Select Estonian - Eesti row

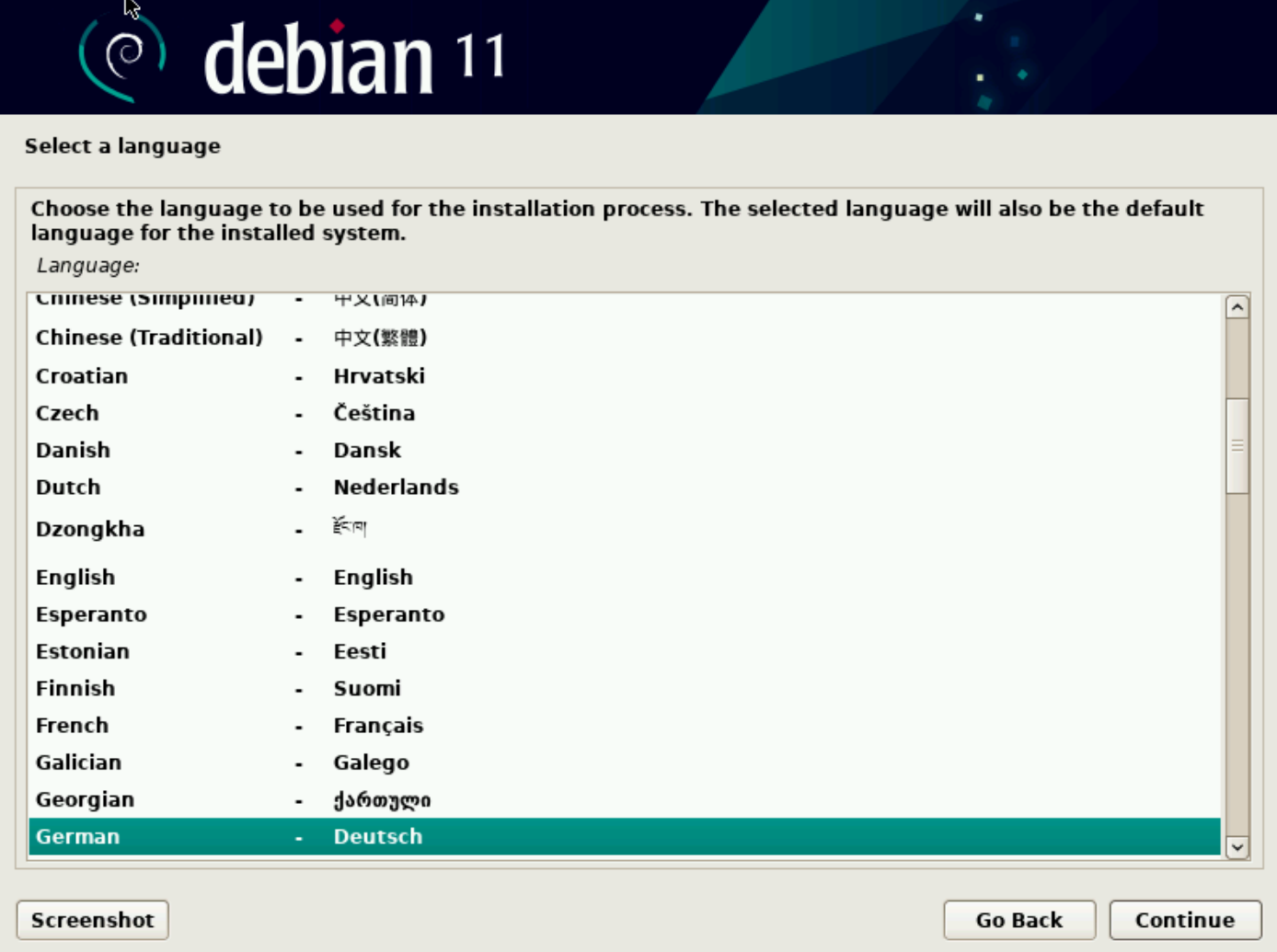(625, 651)
